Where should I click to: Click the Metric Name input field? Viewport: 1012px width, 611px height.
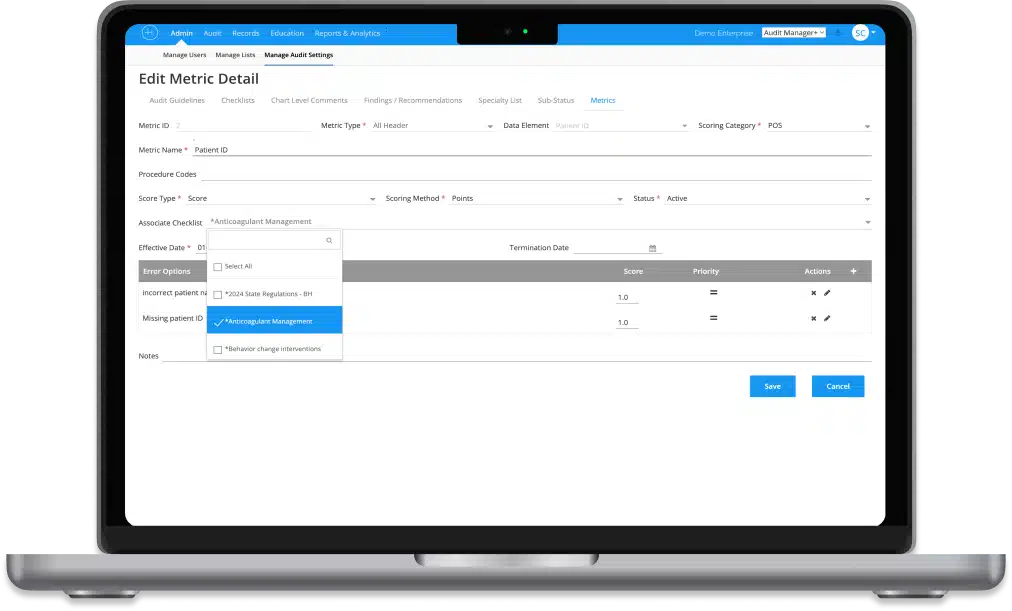(532, 150)
